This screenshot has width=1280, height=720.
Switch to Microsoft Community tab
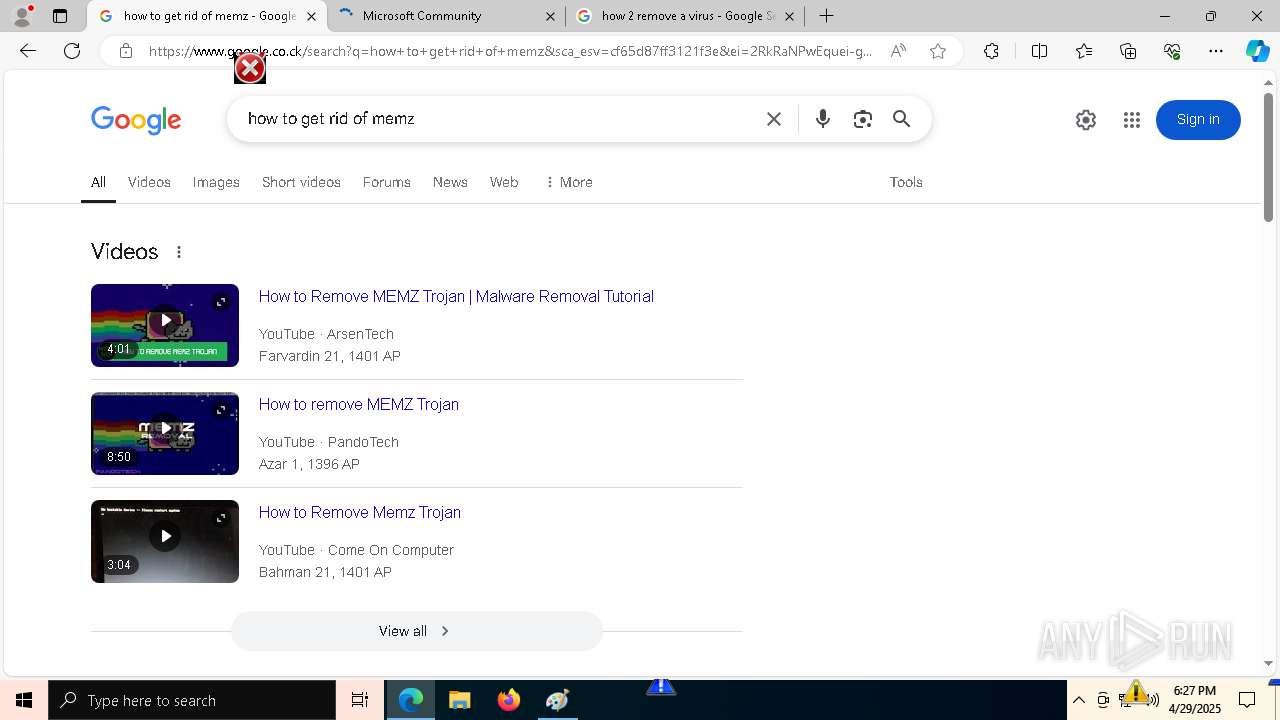pyautogui.click(x=446, y=16)
